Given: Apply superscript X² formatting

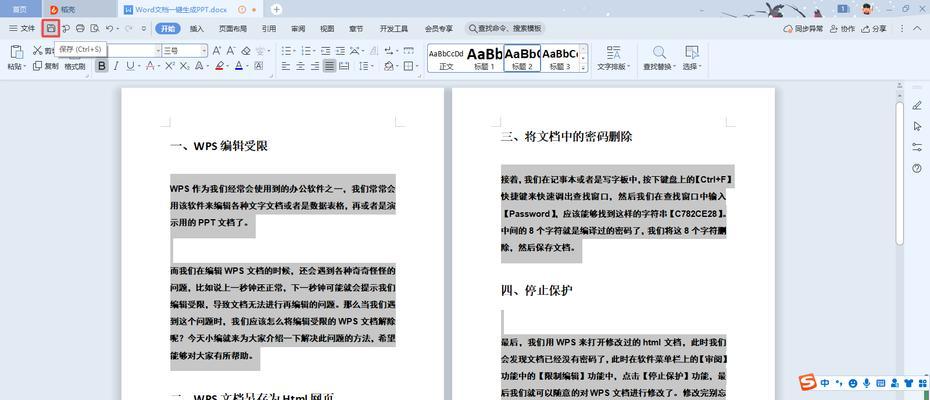Looking at the screenshot, I should 170,66.
